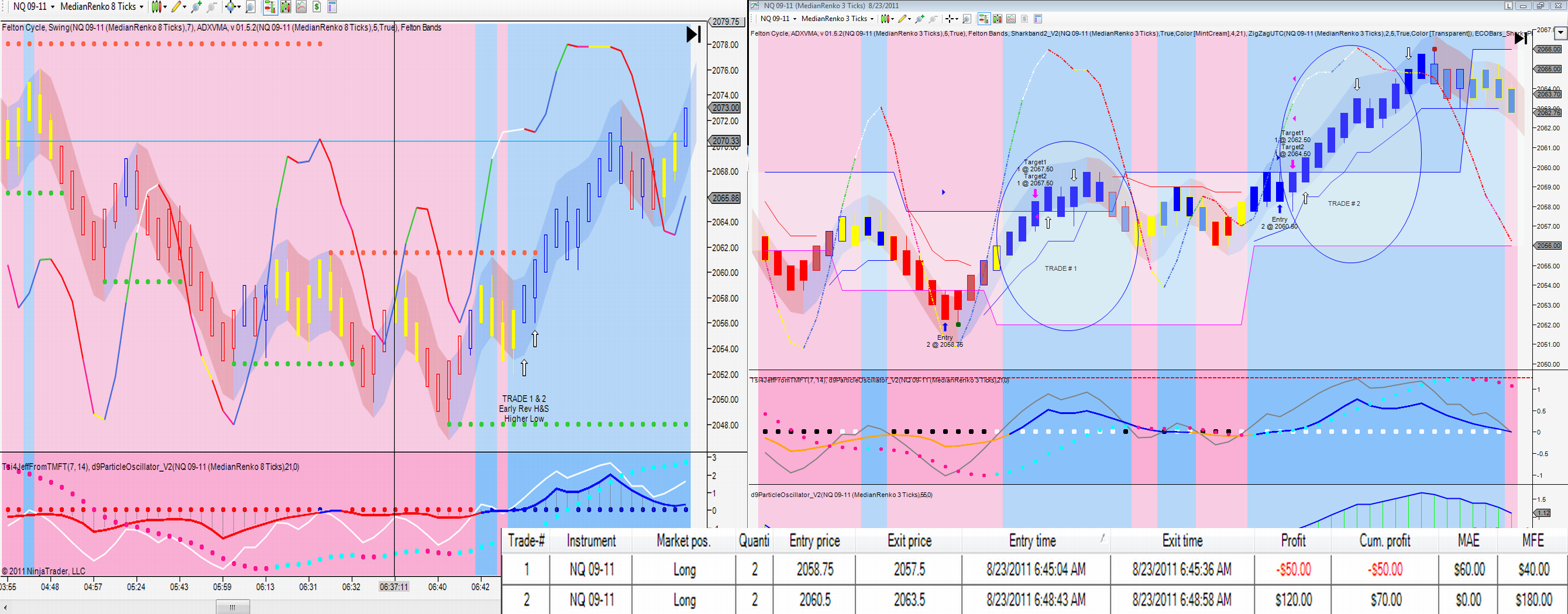Open the zoom frame magnifier icon in the 8-tick chart

[x=250, y=6]
